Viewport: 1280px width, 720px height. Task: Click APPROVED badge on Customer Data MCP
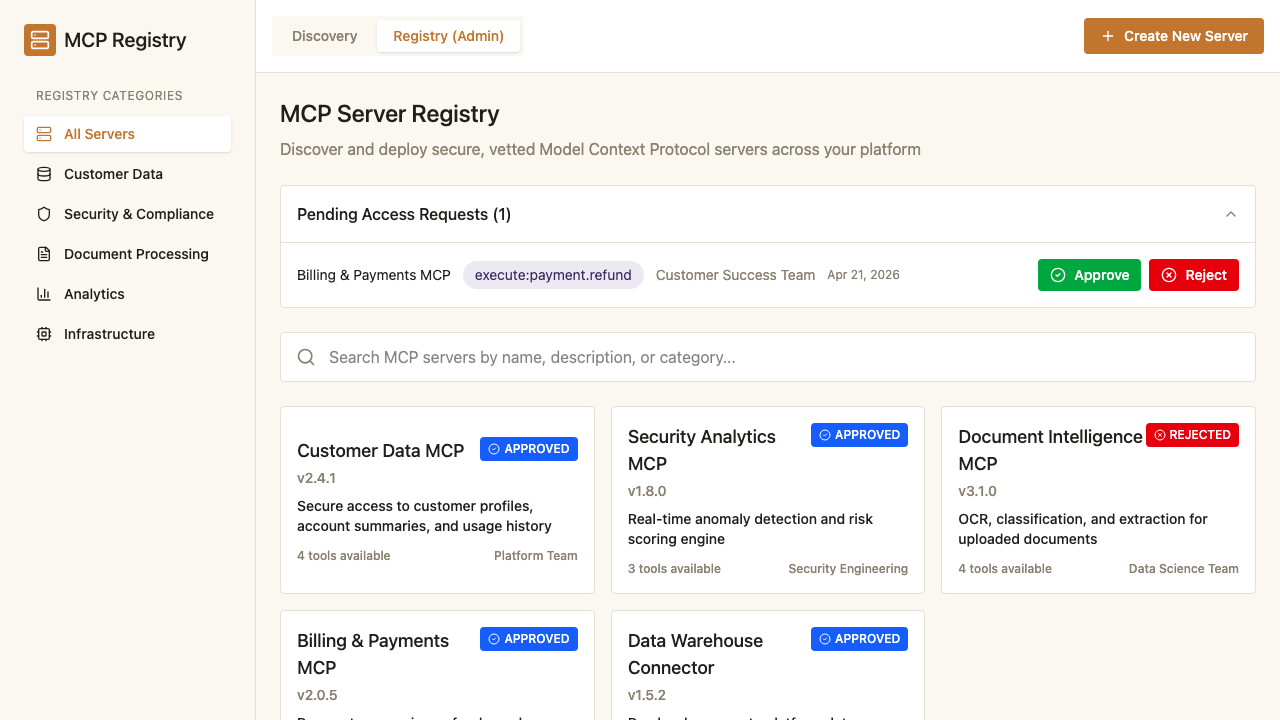tap(529, 449)
